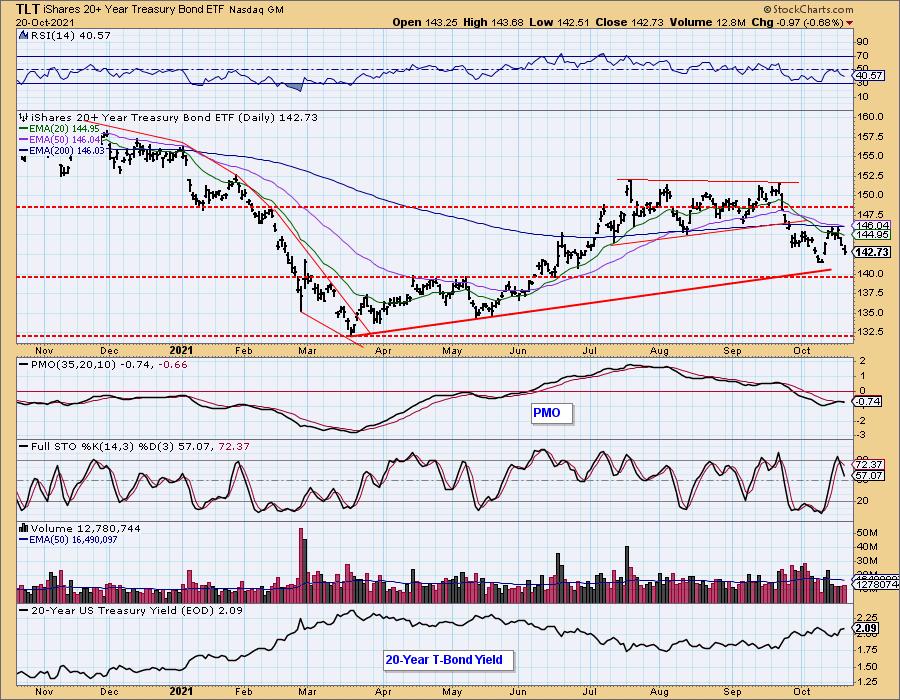This screenshot has width=900, height=700.
Task: Click the red down arrow beside Chg
Action: coord(849,23)
